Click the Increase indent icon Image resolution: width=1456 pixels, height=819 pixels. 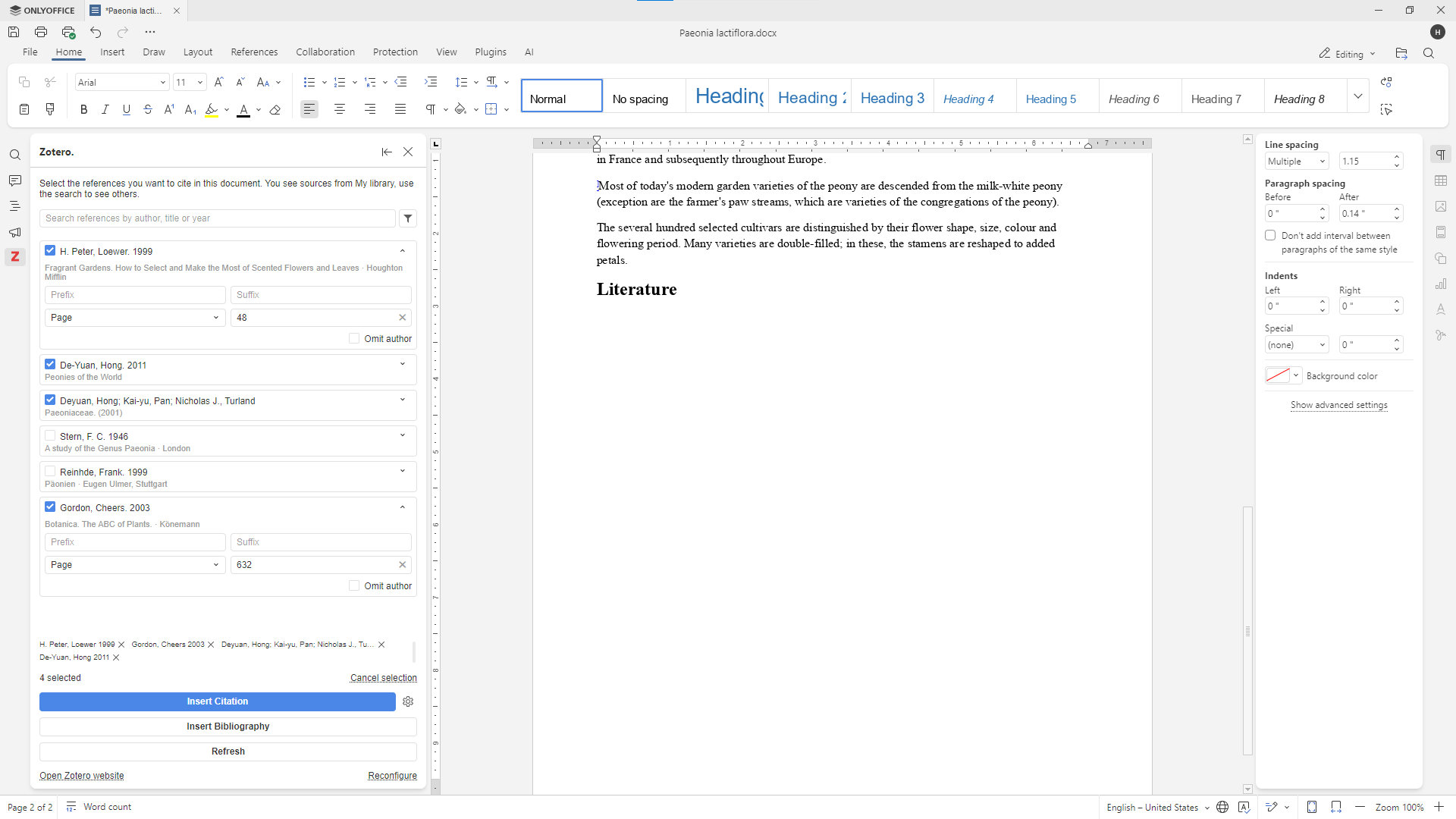431,82
